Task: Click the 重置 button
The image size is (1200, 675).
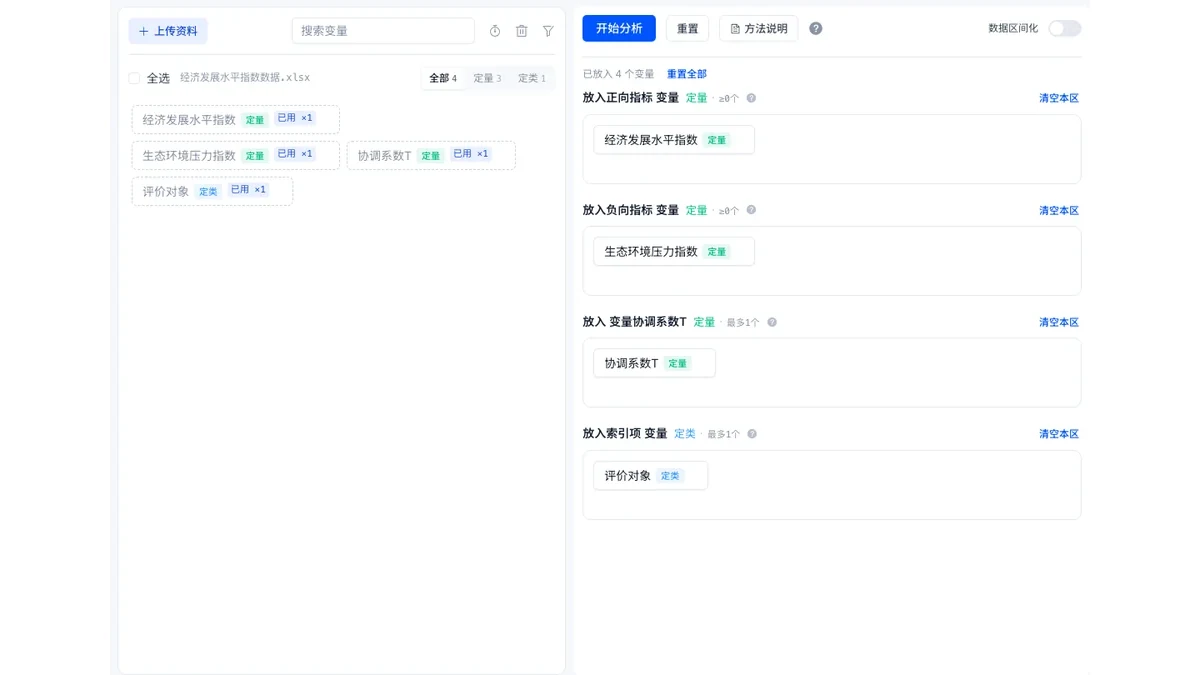Action: coord(687,28)
